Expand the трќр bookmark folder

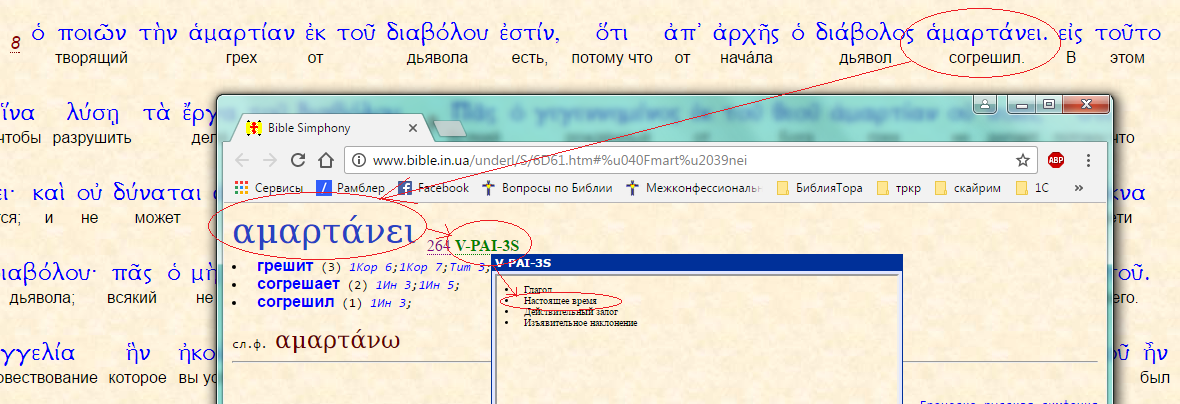pos(899,188)
